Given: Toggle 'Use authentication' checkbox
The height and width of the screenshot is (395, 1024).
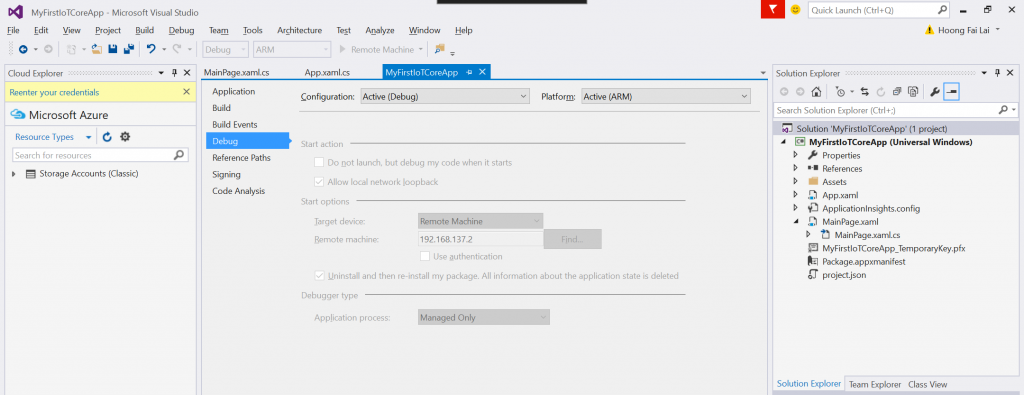Looking at the screenshot, I should tap(424, 256).
